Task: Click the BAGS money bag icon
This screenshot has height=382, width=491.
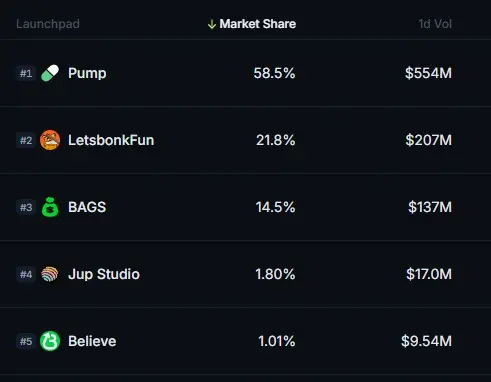Action: pos(50,207)
